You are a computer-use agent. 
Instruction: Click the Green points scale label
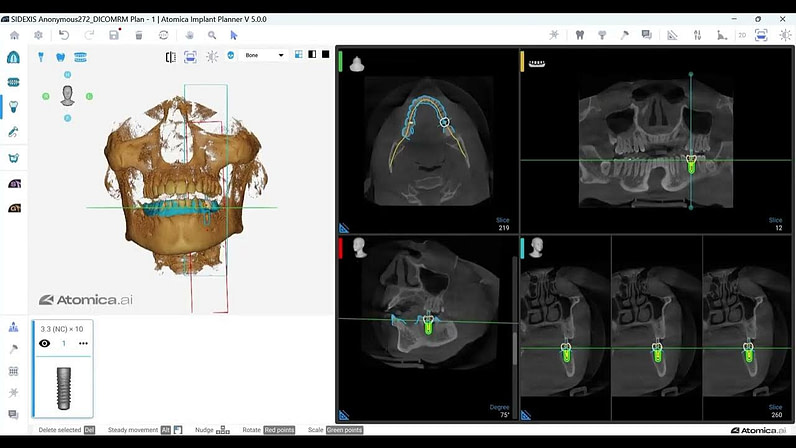click(x=343, y=430)
